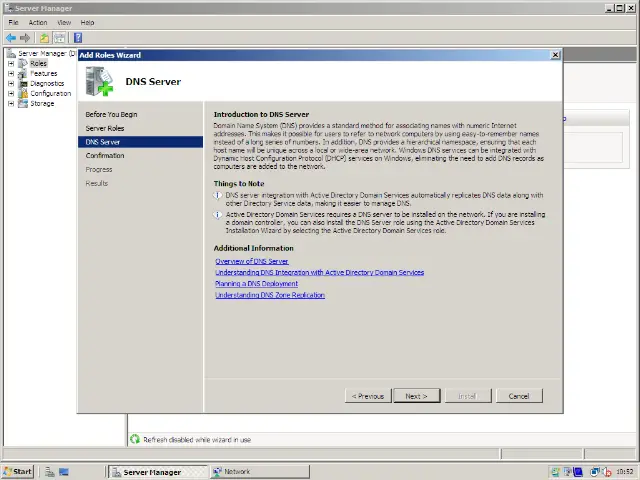Open Planning a DNS Deployment link
Image resolution: width=640 pixels, height=480 pixels.
point(256,284)
